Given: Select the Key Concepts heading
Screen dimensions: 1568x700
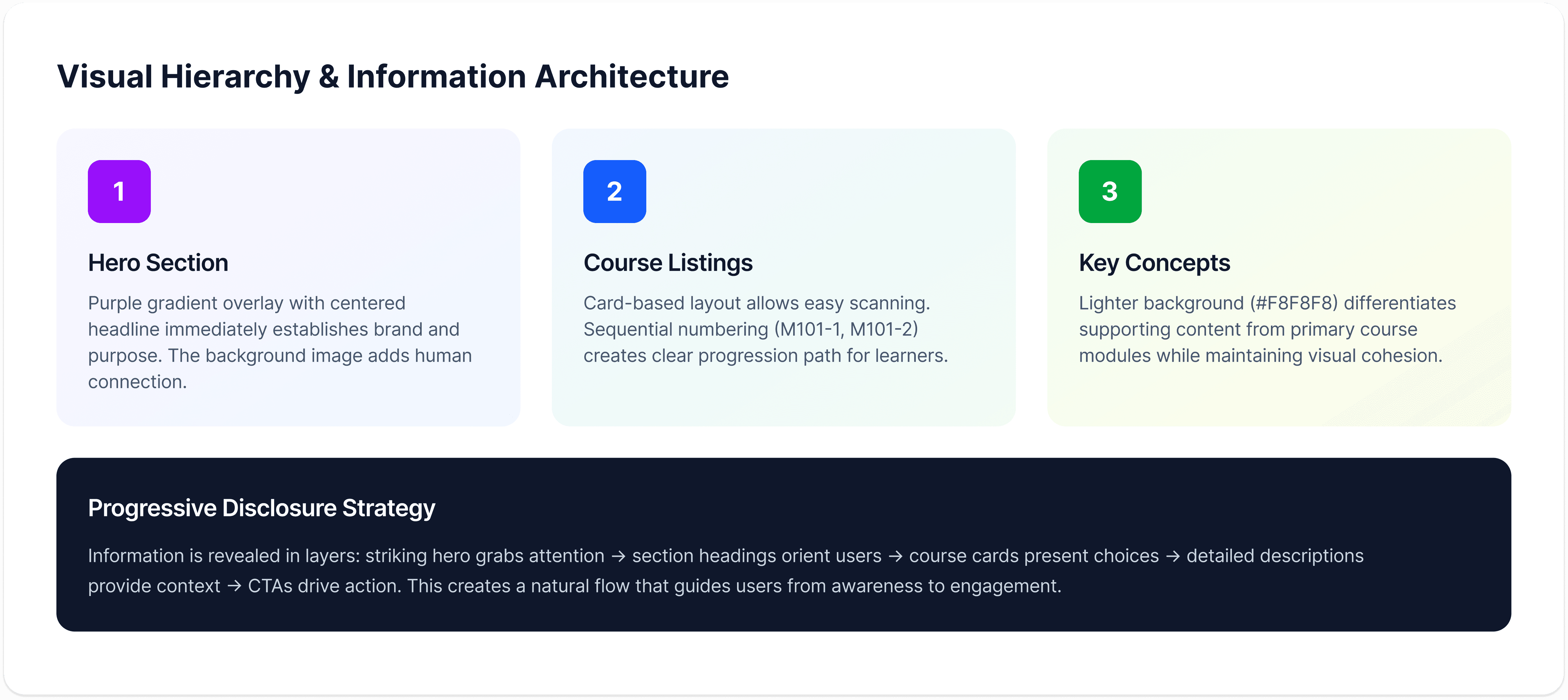Looking at the screenshot, I should click(1154, 263).
